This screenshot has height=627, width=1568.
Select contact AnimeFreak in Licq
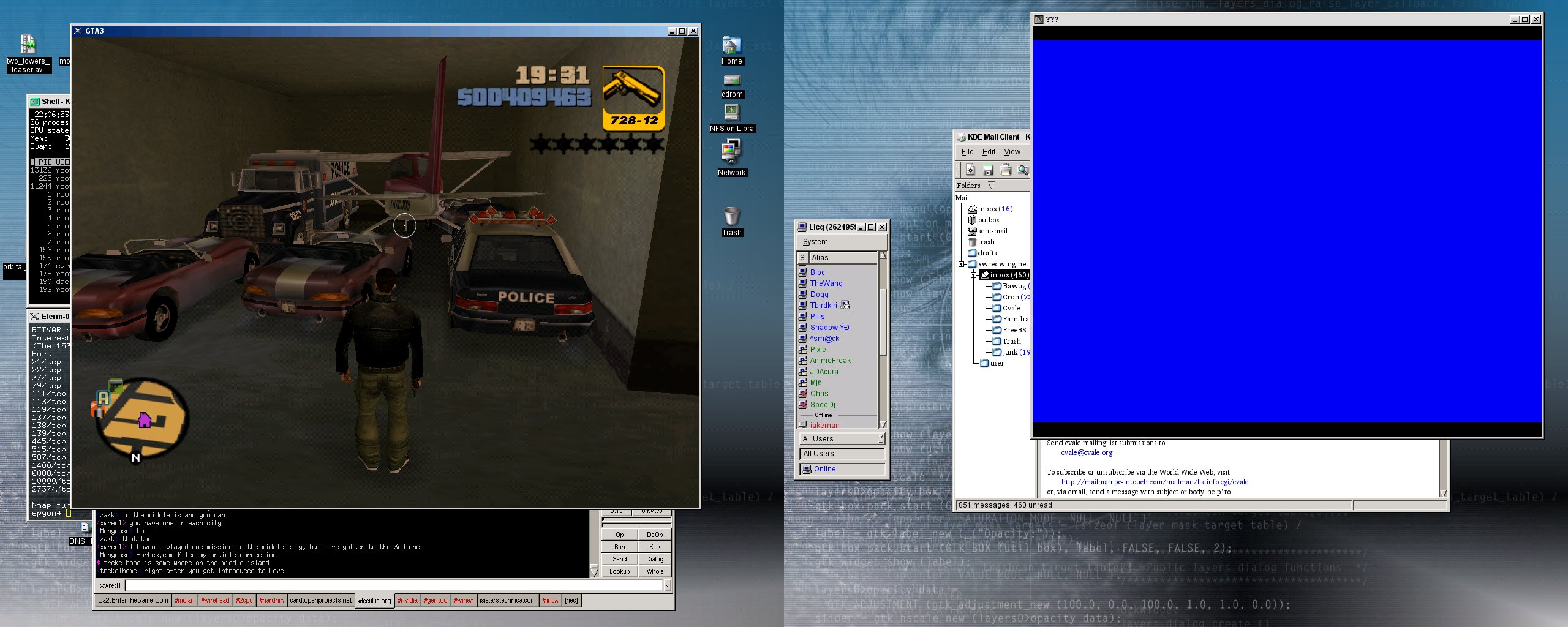[x=830, y=361]
